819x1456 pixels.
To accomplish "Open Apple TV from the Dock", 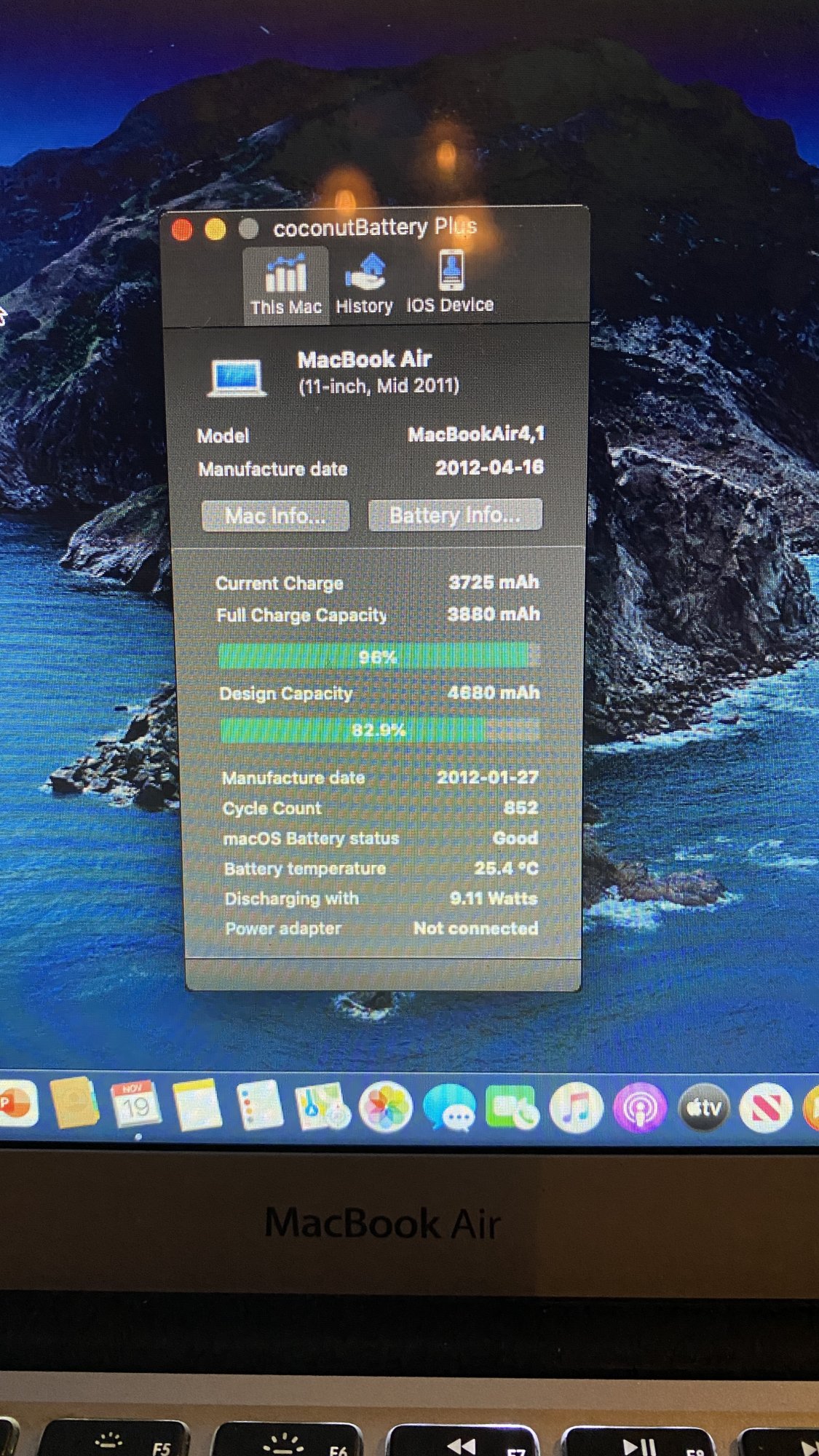I will point(703,1107).
